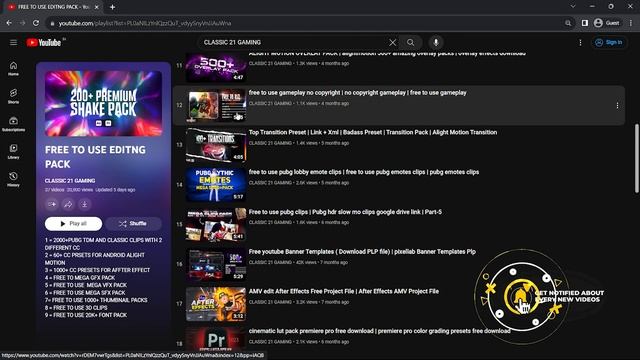Open Library in the sidebar
This screenshot has height=360, width=640.
[x=13, y=151]
